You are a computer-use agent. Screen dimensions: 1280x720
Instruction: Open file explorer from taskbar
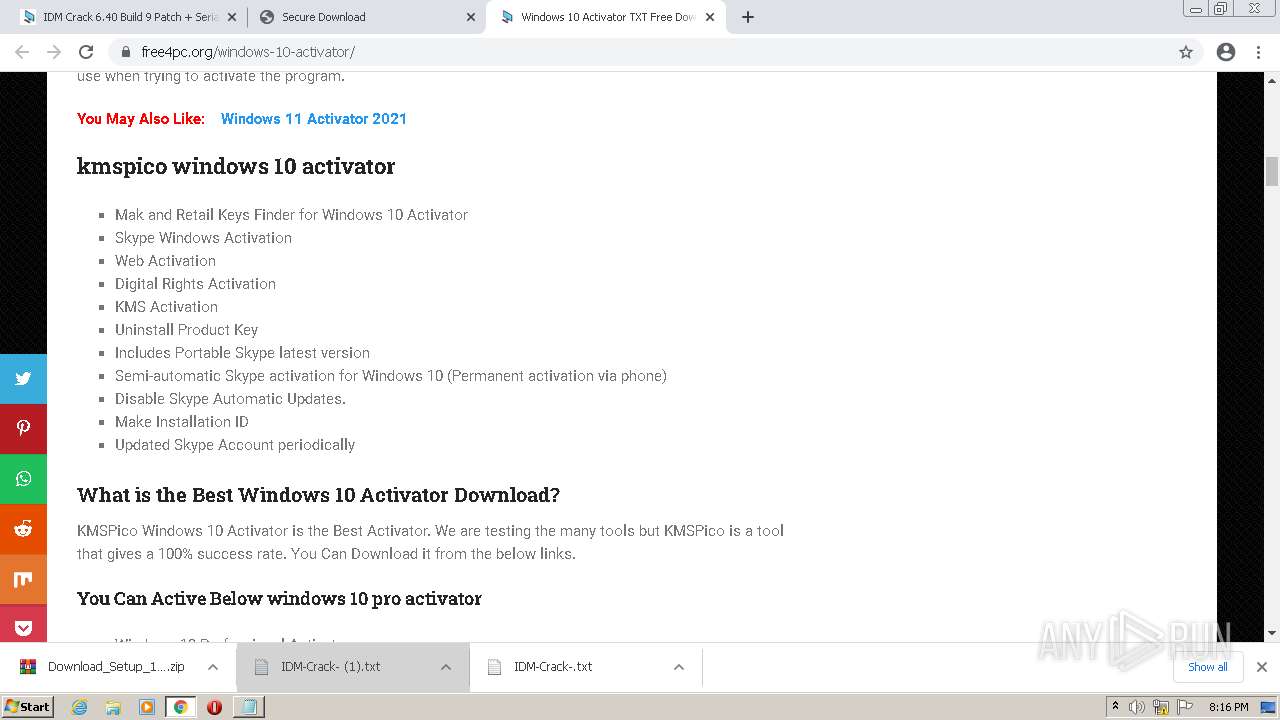tap(113, 707)
